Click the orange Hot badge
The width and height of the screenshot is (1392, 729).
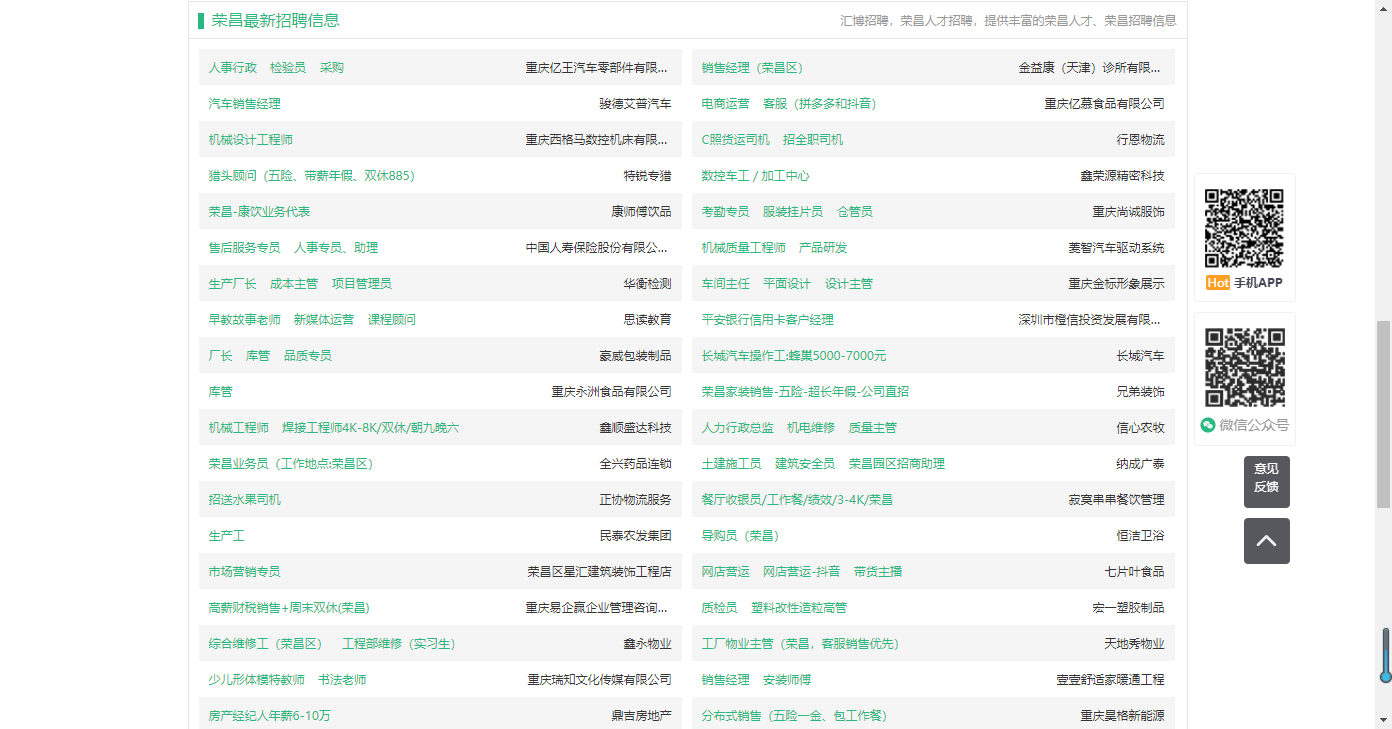coord(1217,283)
